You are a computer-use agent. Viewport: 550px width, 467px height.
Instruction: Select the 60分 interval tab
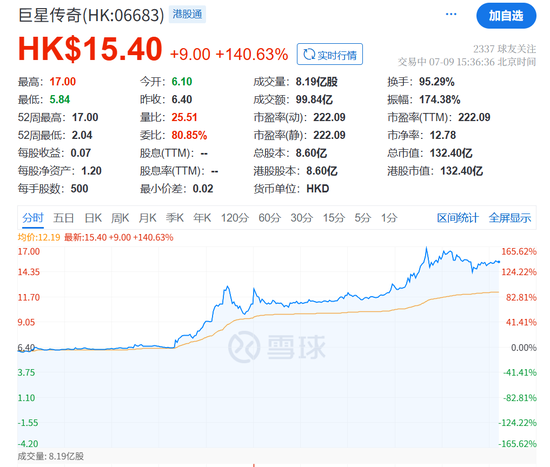269,218
